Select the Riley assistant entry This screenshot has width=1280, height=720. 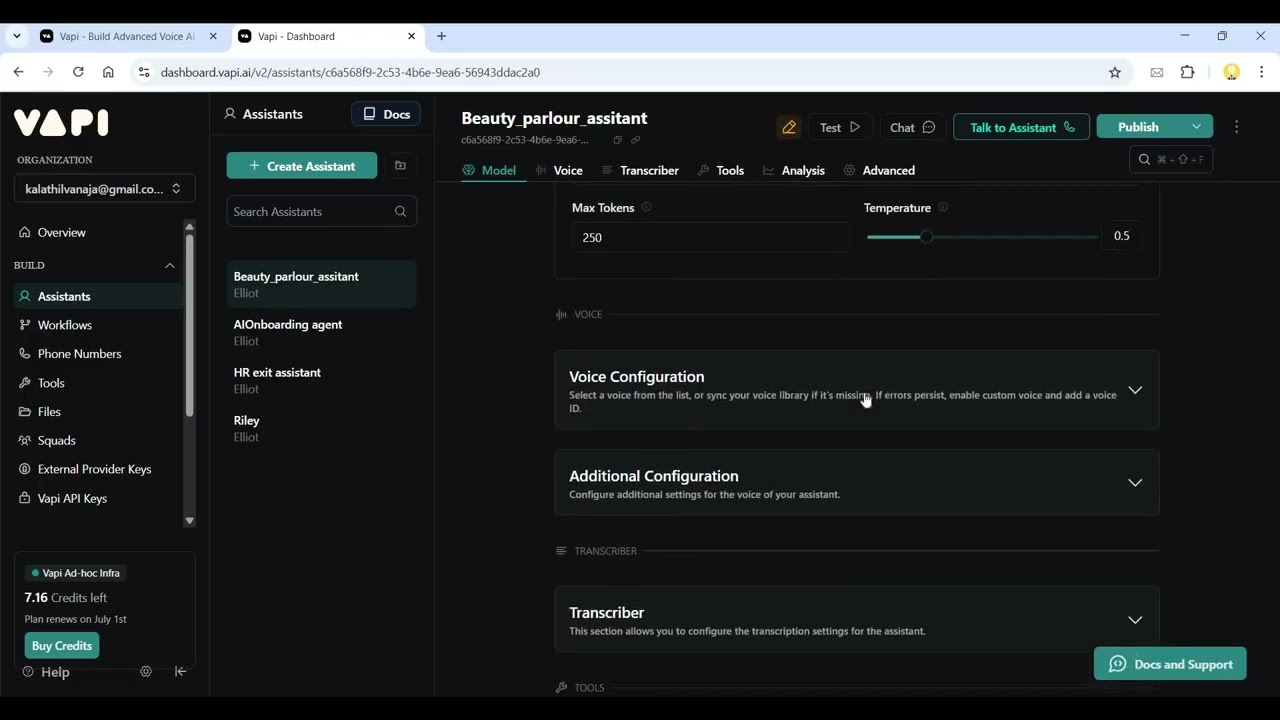coord(322,428)
